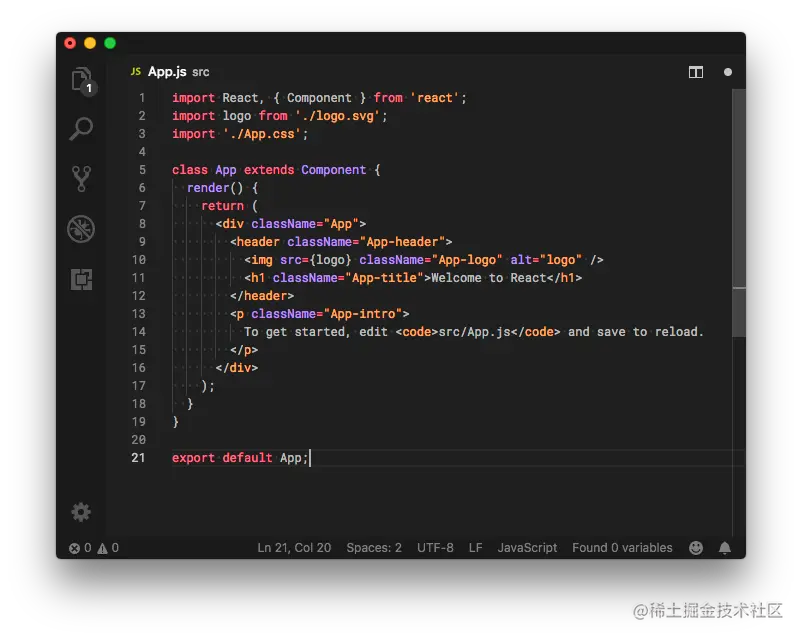Select the App.js editor tab
This screenshot has width=802, height=639.
[167, 72]
